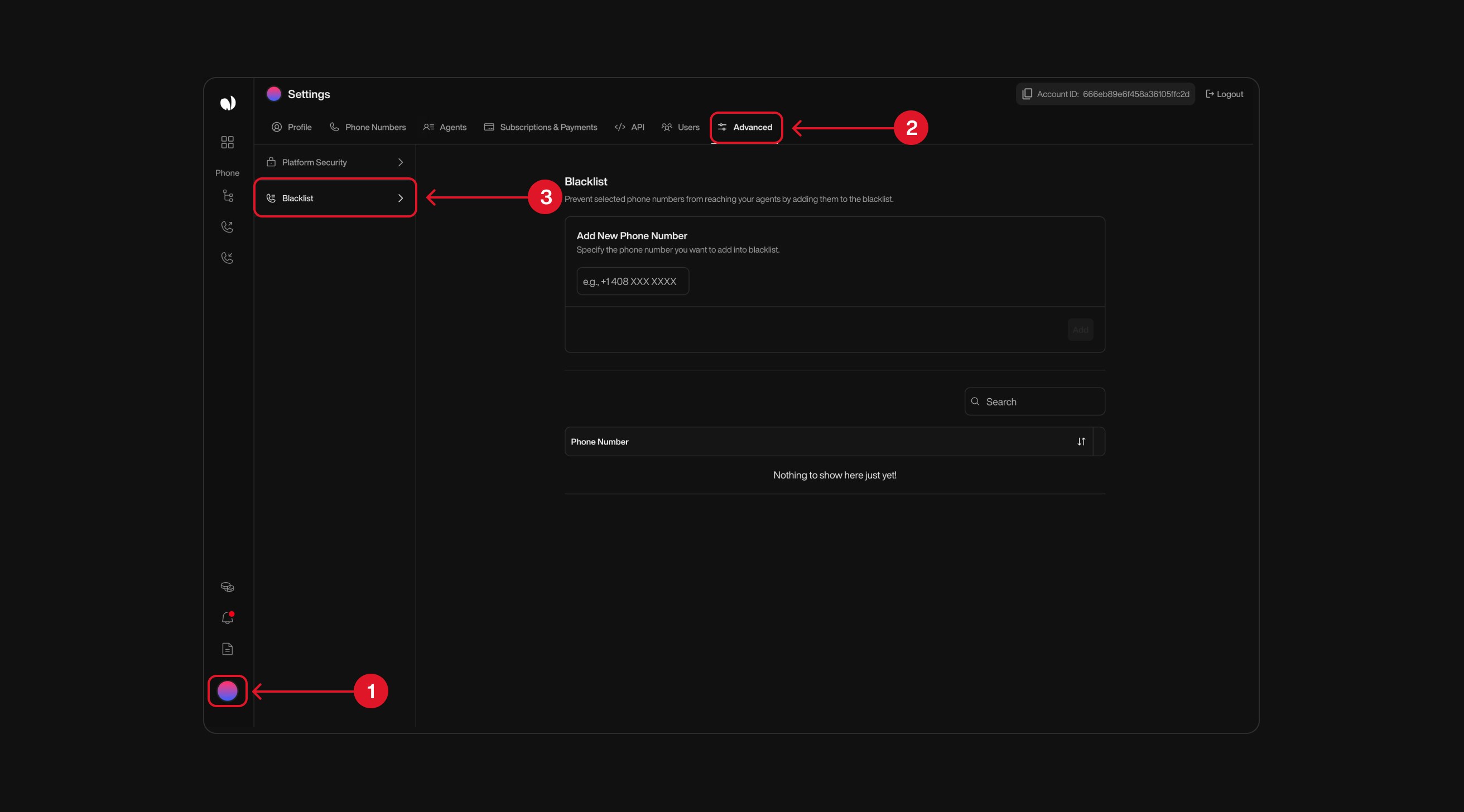Click the dashboard grid icon in sidebar

227,142
